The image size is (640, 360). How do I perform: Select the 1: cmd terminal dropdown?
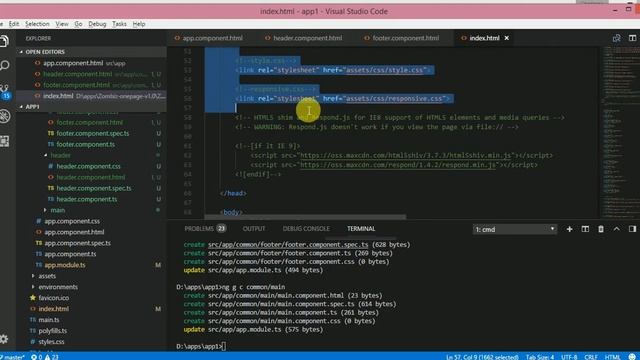pos(515,229)
